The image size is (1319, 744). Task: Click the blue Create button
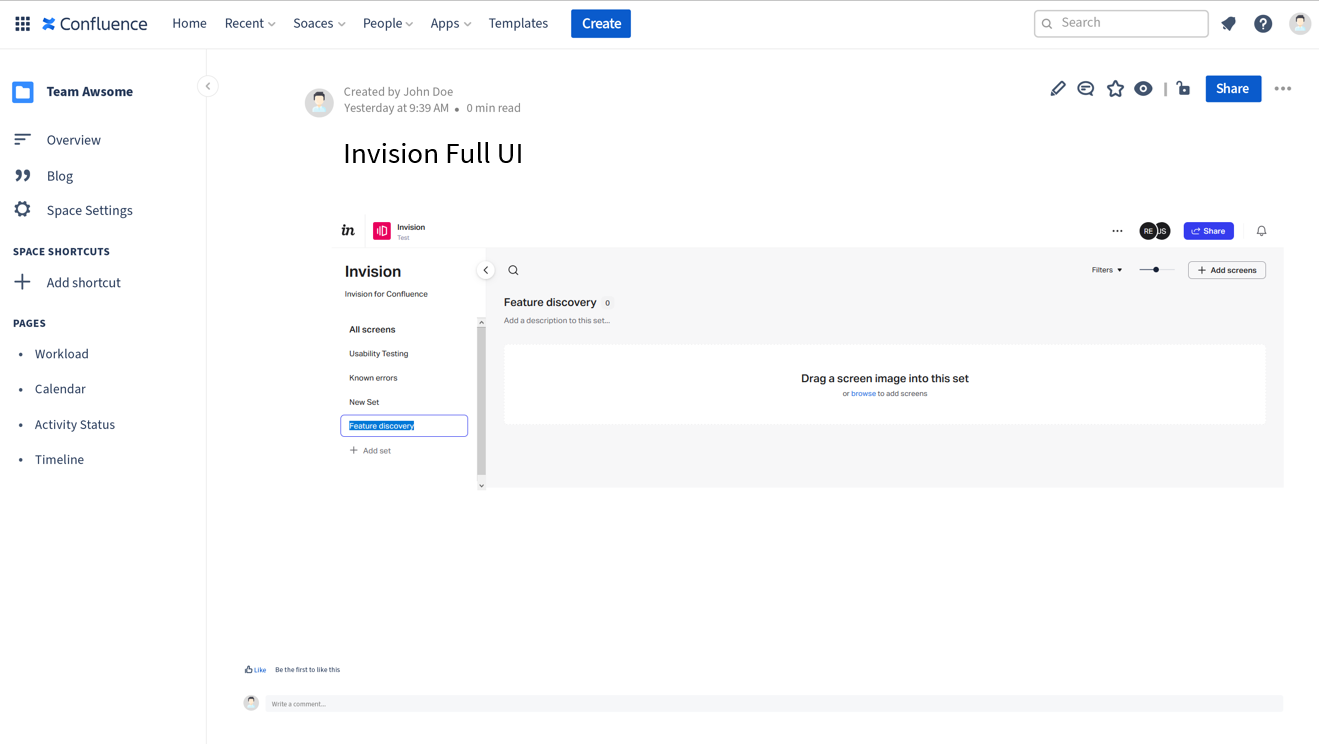(x=600, y=23)
